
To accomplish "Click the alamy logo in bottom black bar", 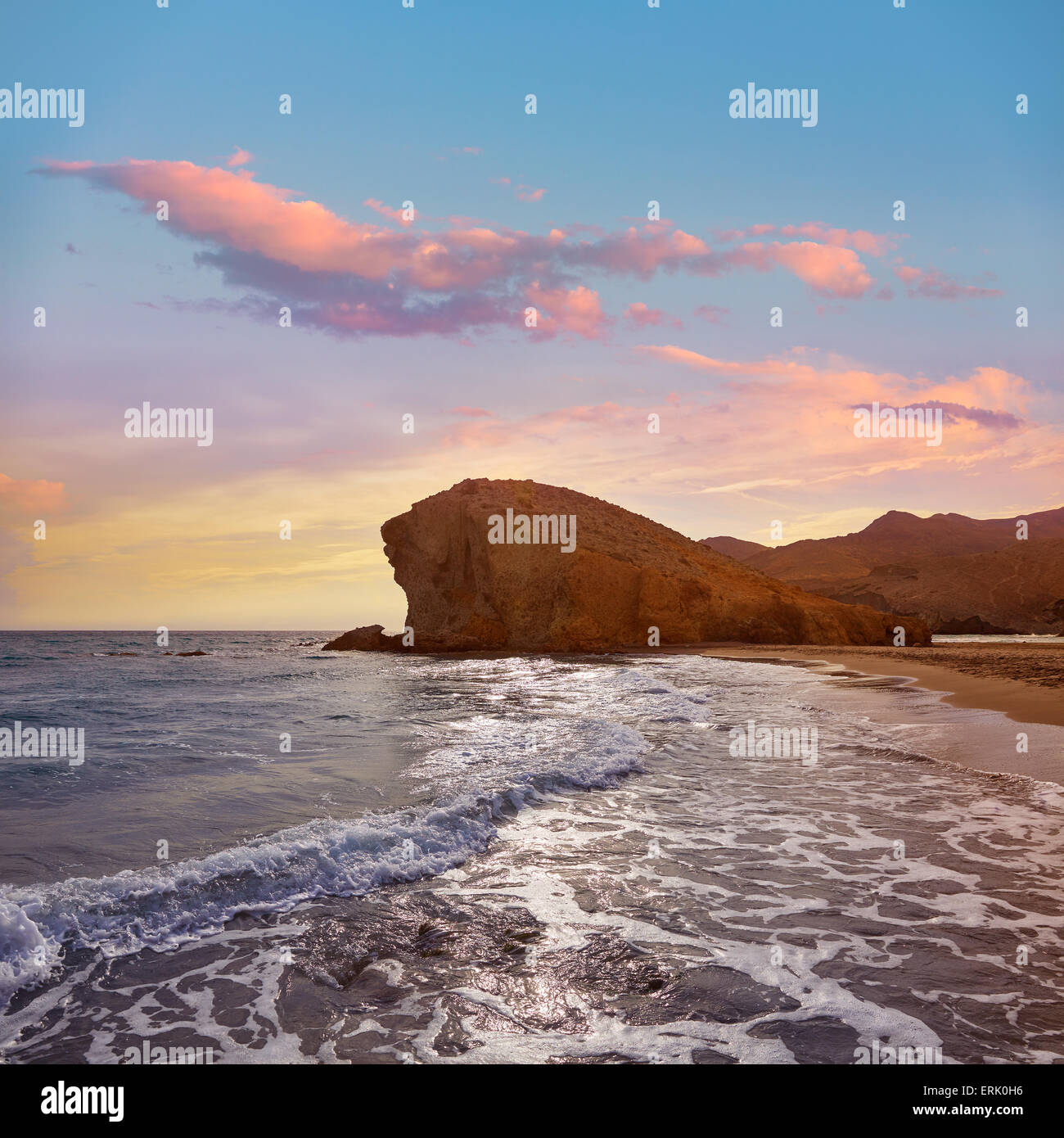I will click(82, 1100).
